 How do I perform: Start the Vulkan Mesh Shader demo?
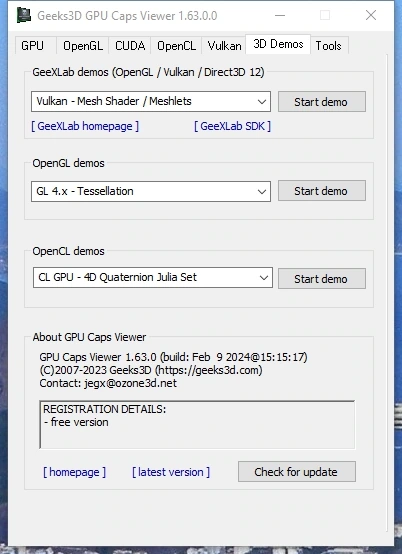tap(321, 102)
